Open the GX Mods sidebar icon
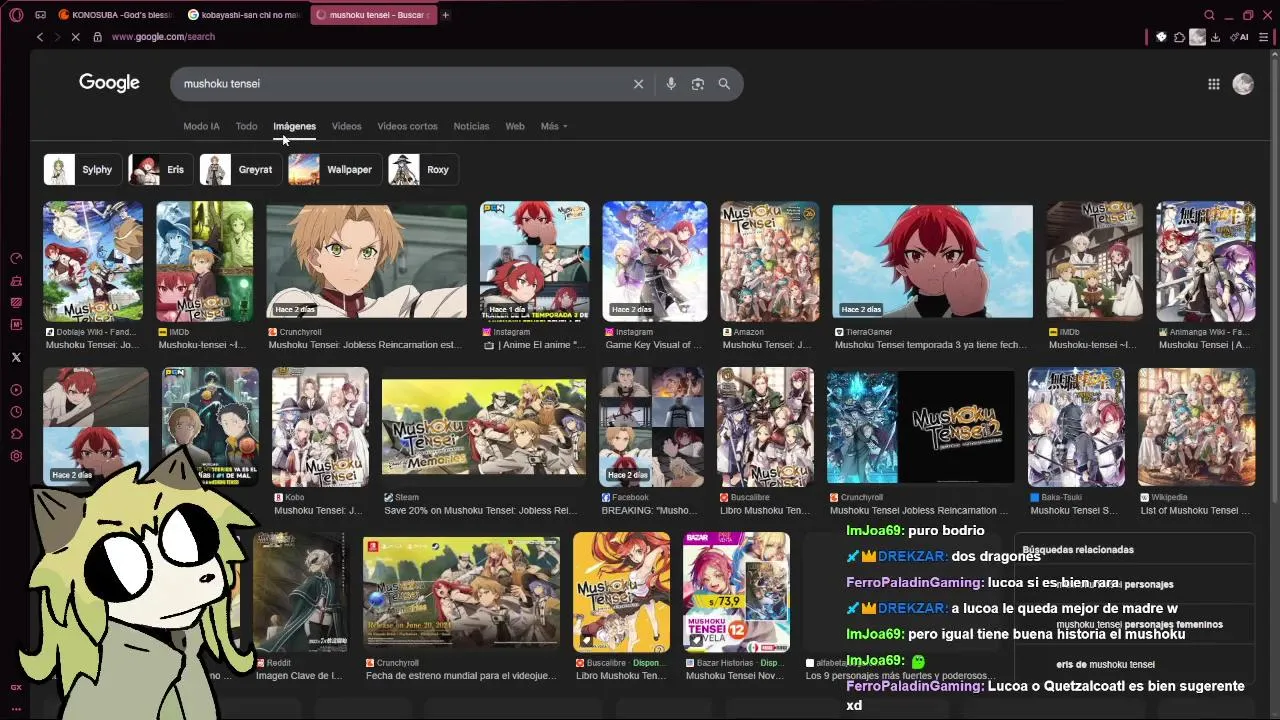1280x720 pixels. pyautogui.click(x=16, y=324)
